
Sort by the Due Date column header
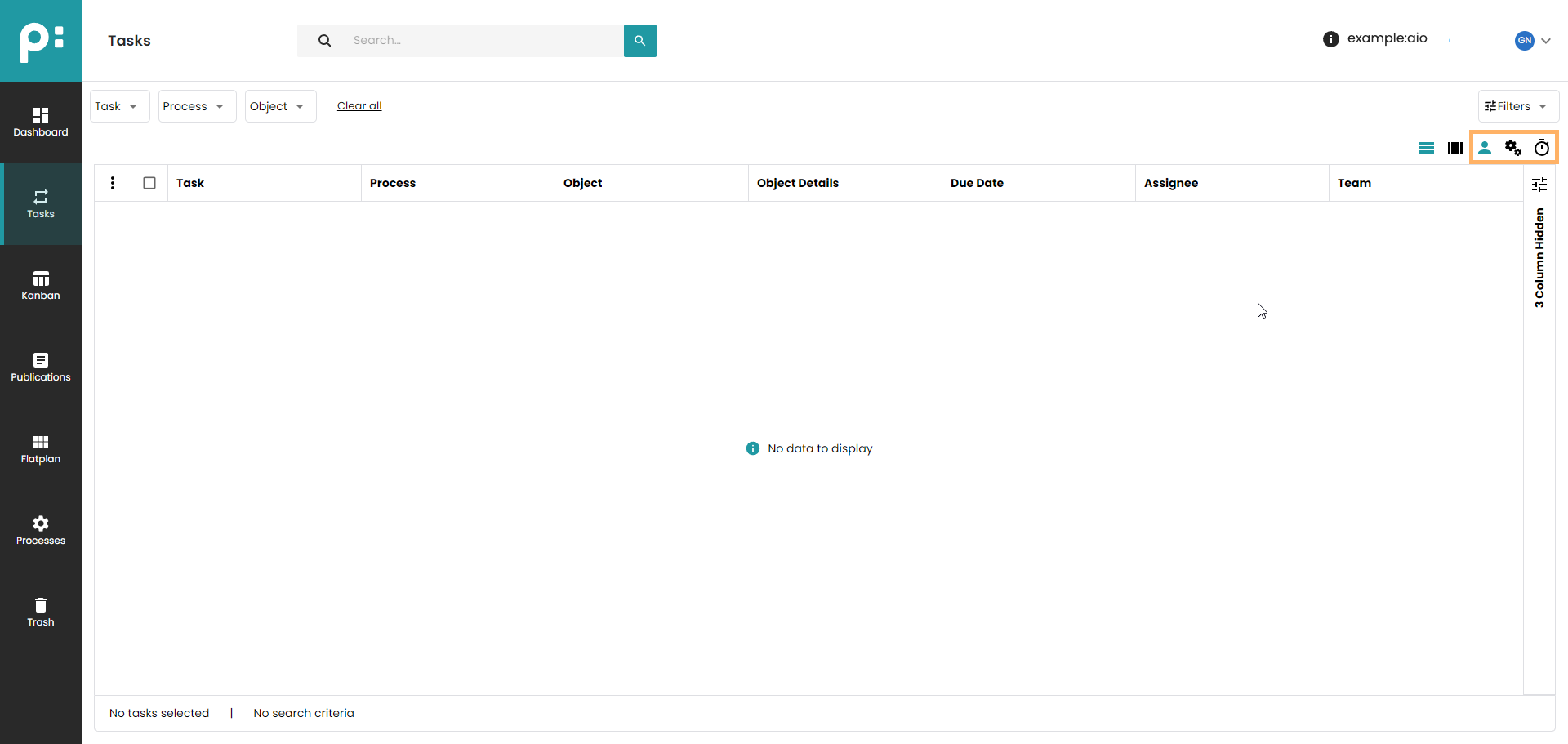click(977, 183)
